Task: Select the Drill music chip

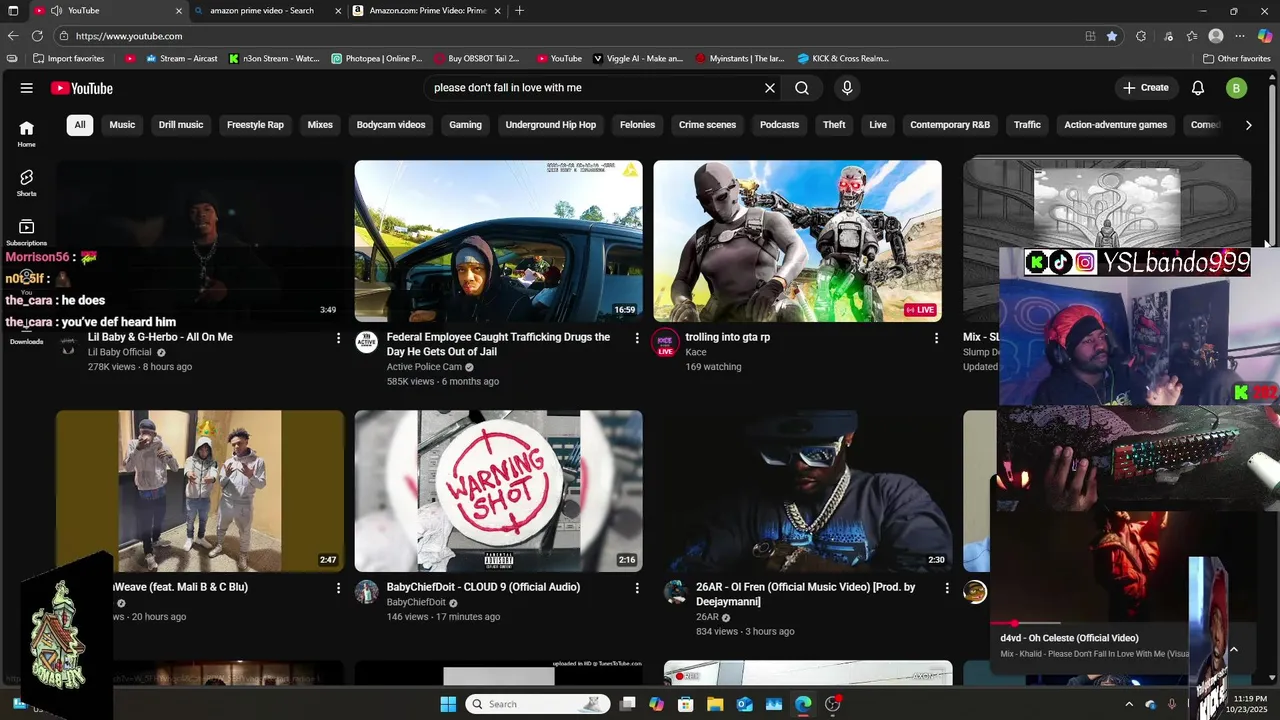Action: 181,125
